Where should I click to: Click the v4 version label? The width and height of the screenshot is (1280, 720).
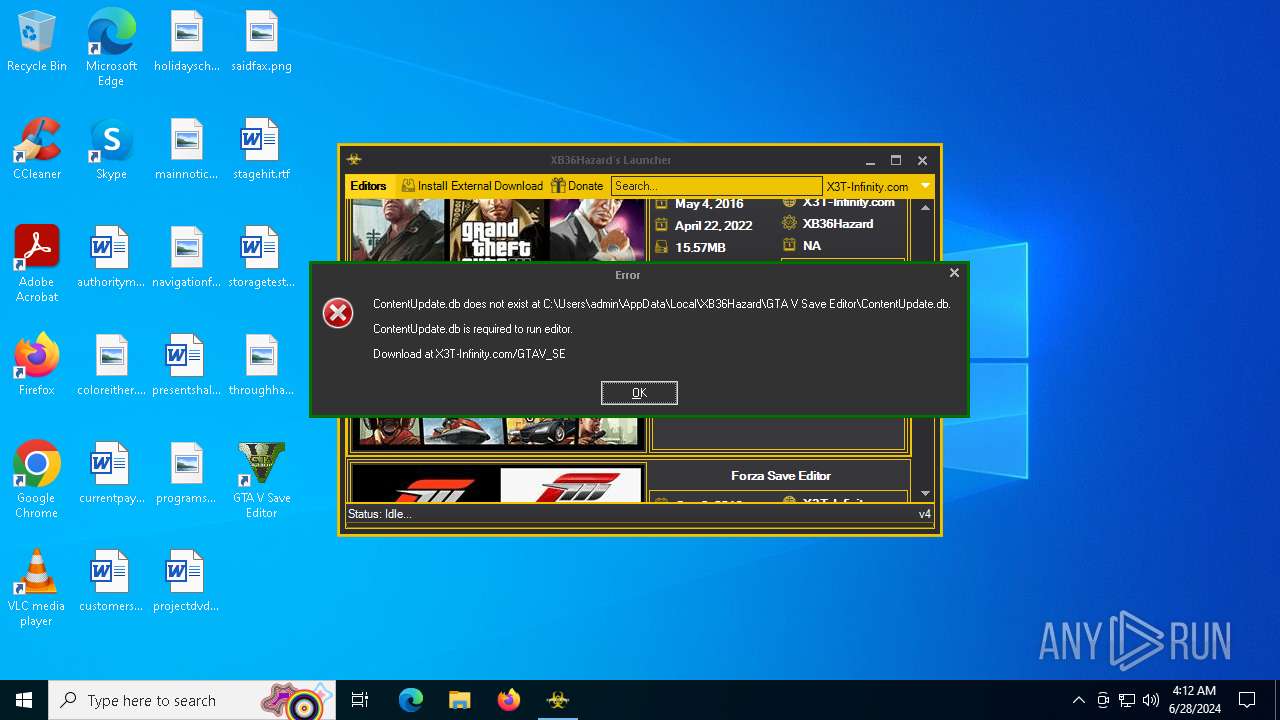pos(925,514)
